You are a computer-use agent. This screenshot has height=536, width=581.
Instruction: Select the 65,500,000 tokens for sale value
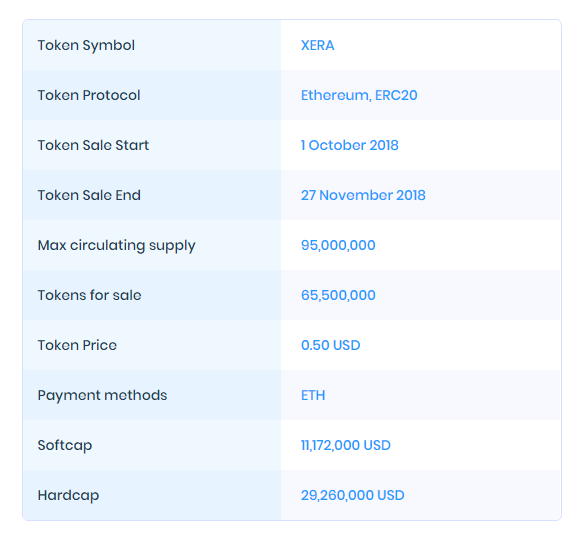(338, 295)
